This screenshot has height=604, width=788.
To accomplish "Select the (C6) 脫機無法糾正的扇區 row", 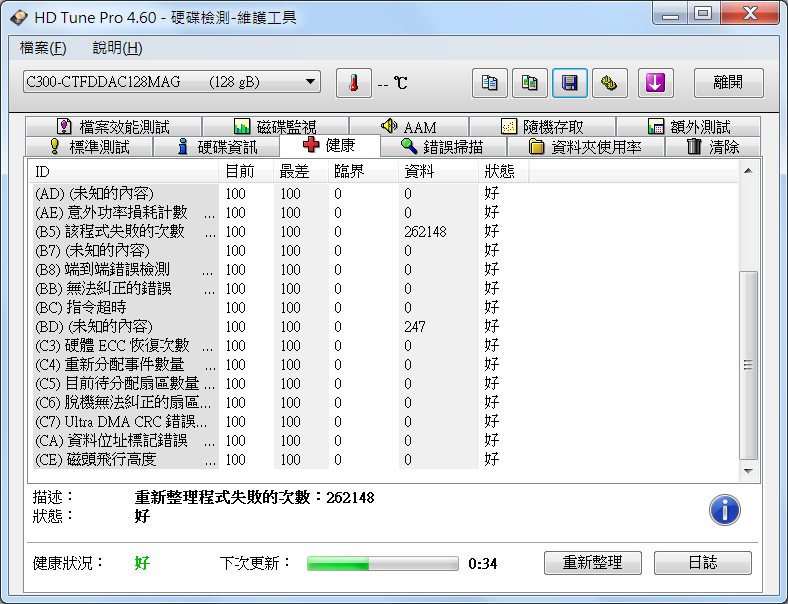I will click(x=384, y=402).
